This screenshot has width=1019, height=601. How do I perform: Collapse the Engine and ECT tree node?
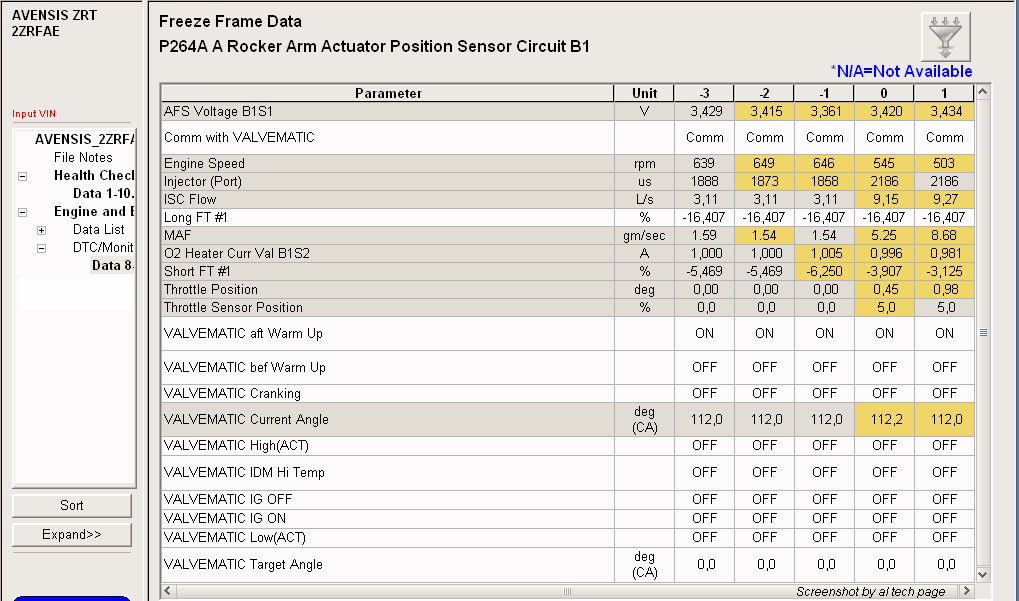click(22, 212)
